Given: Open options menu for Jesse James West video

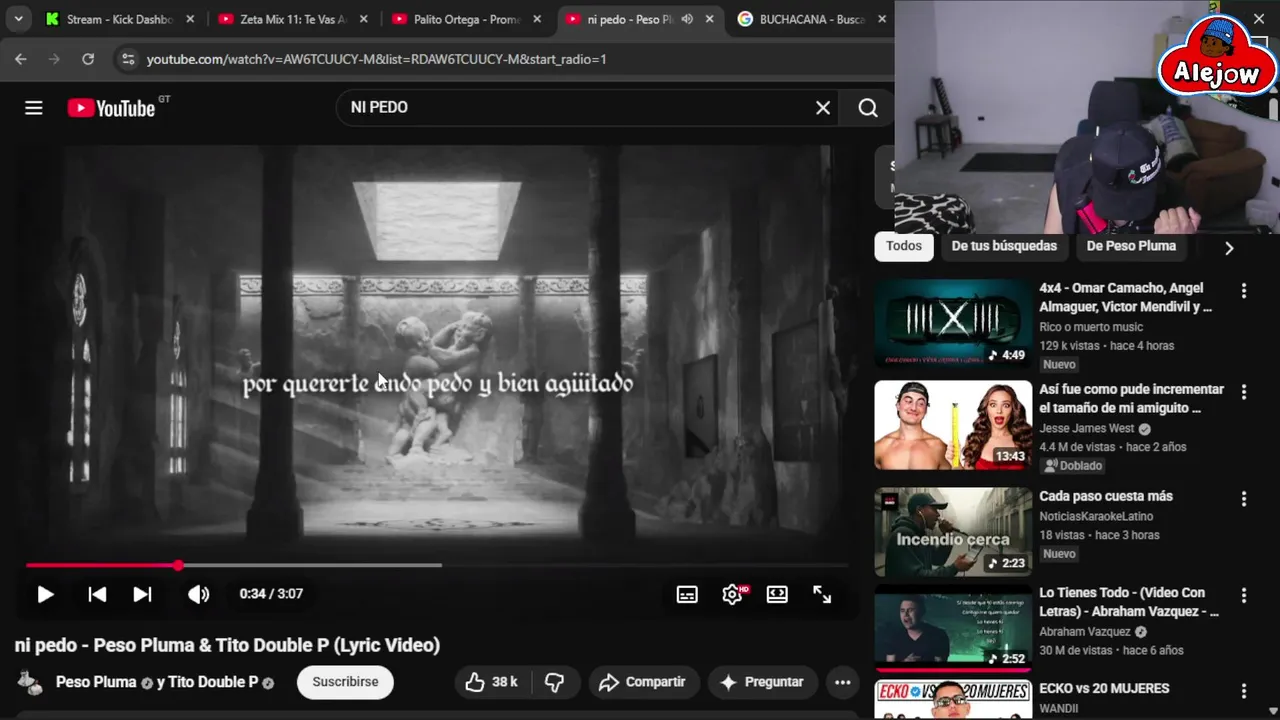Looking at the screenshot, I should (x=1244, y=392).
